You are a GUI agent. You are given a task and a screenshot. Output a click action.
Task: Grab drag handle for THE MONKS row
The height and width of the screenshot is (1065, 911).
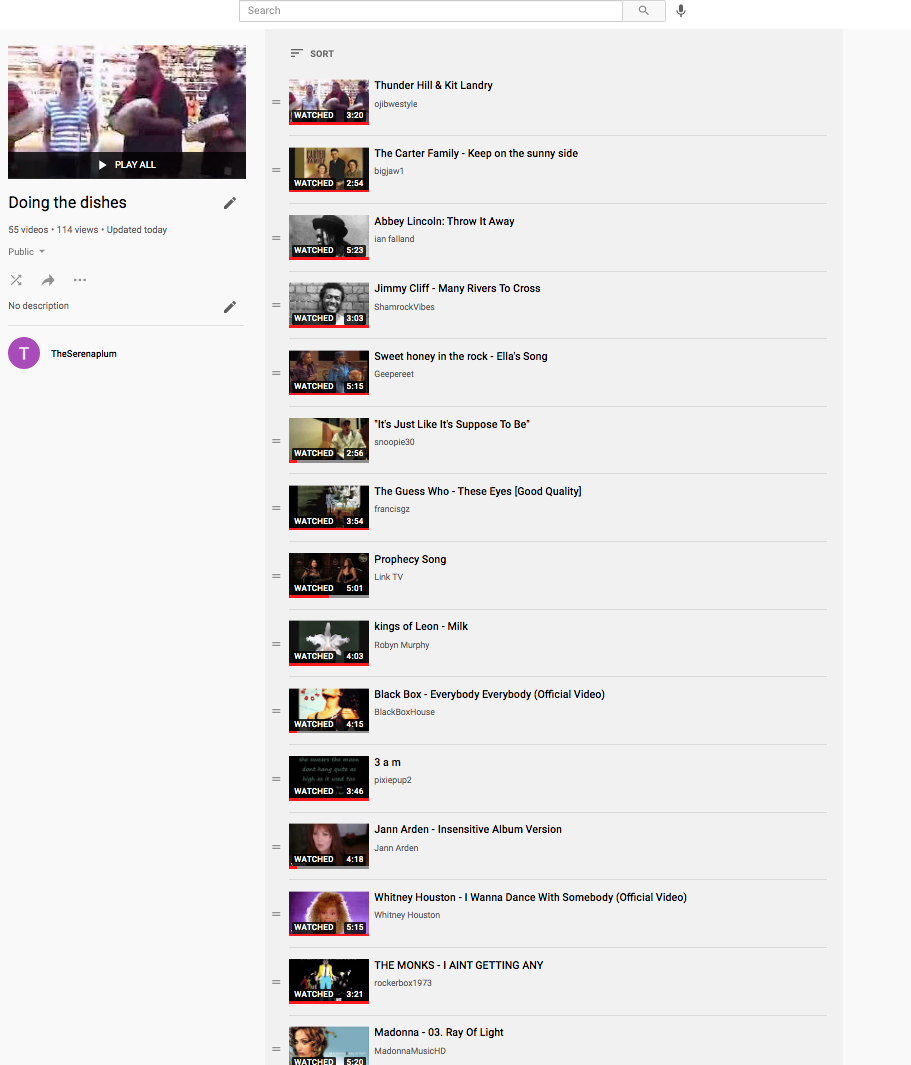[276, 982]
